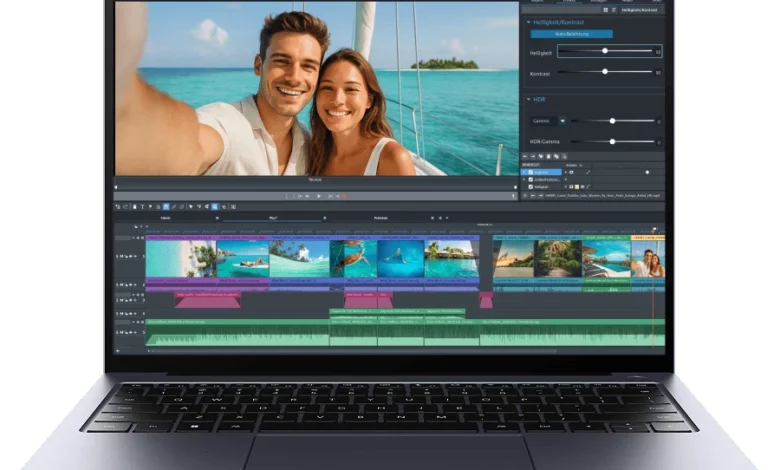Open the Gamma dropdown
780x470 pixels.
562,120
